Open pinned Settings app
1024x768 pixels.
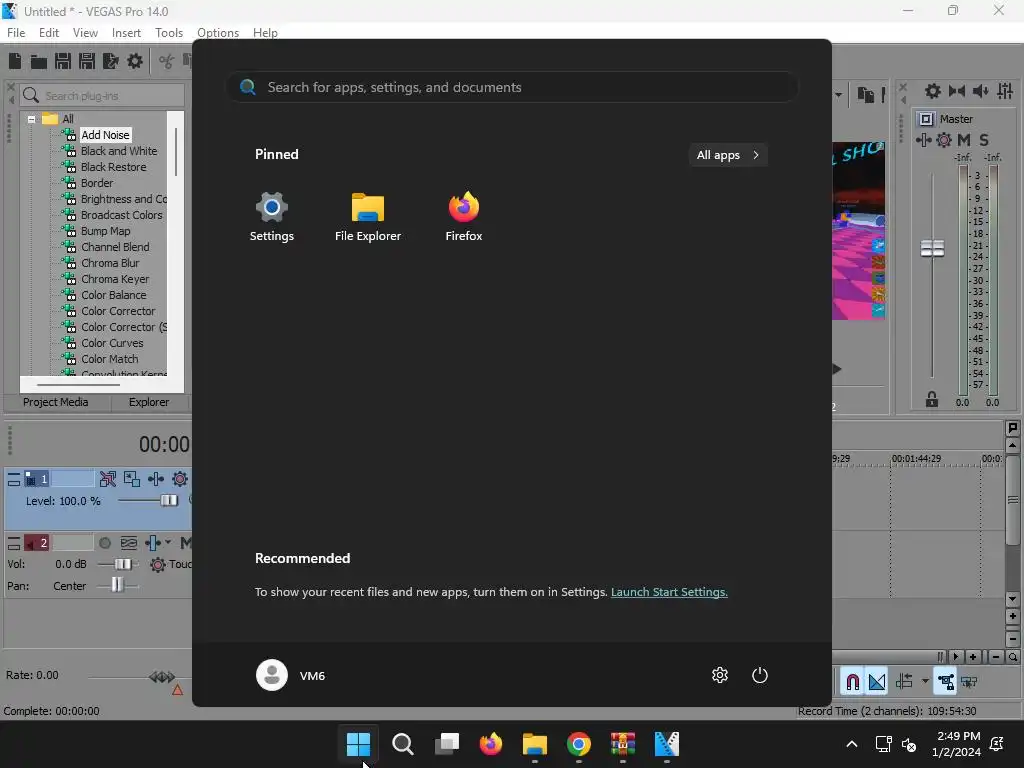pyautogui.click(x=272, y=217)
